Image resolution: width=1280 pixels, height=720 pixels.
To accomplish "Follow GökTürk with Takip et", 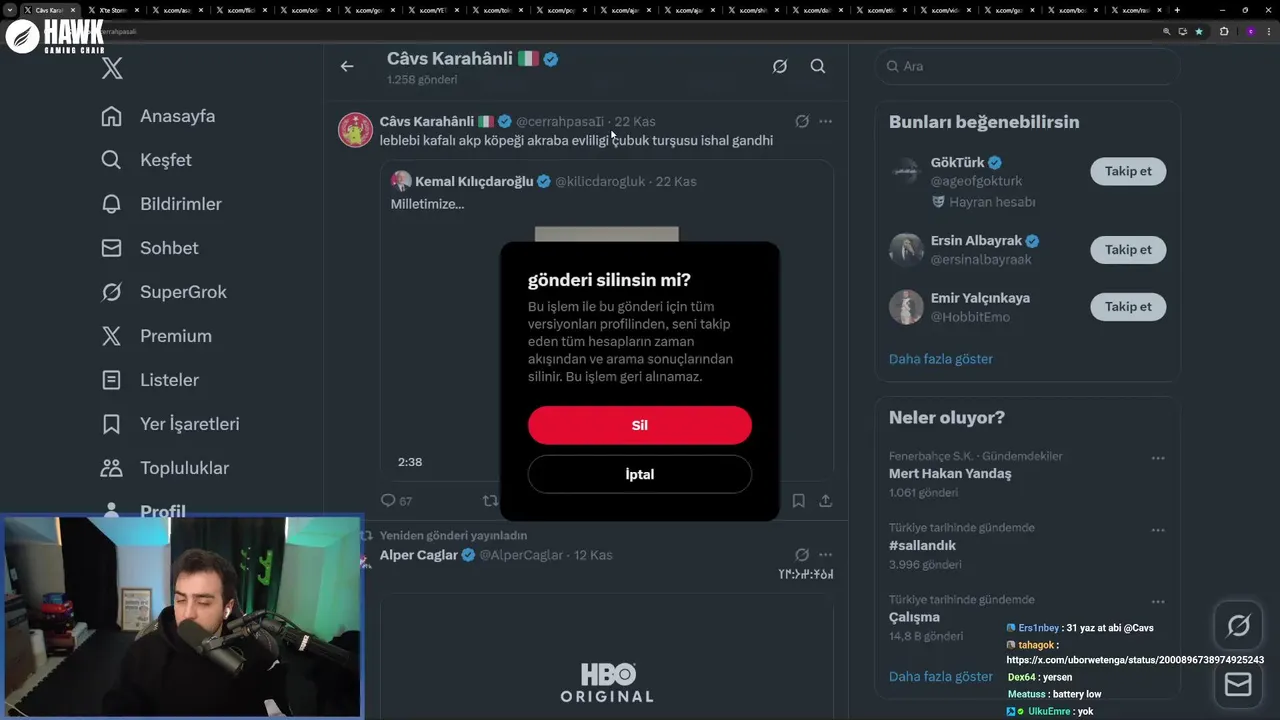I will 1128,171.
